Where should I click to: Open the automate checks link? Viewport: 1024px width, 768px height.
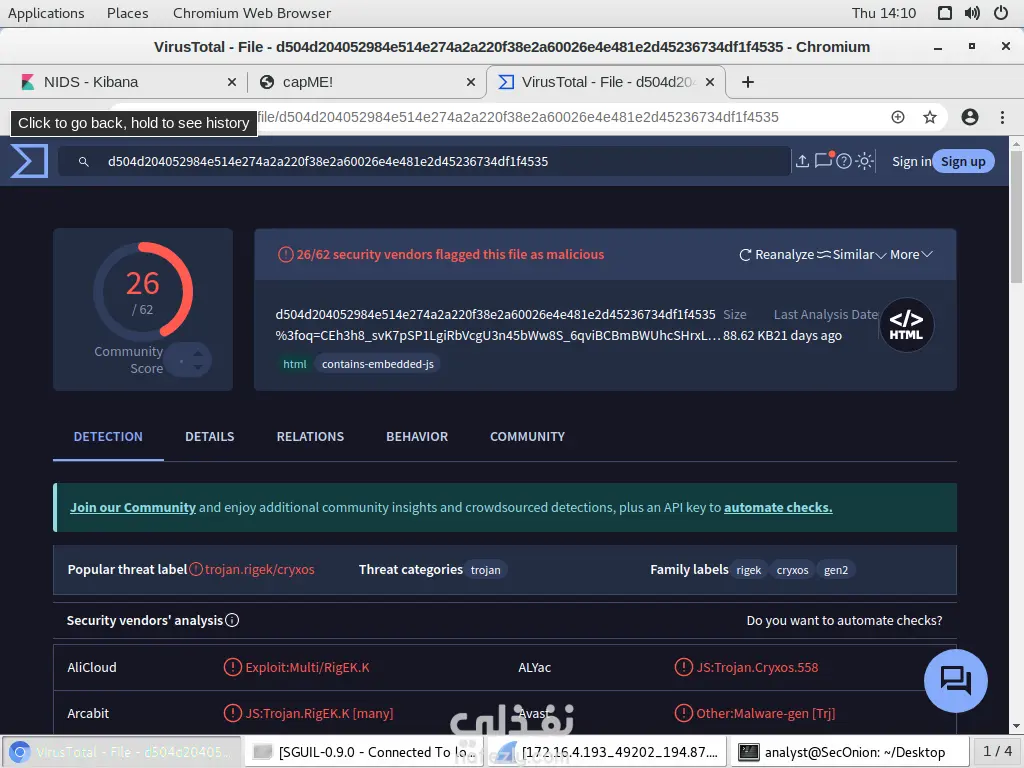point(778,507)
